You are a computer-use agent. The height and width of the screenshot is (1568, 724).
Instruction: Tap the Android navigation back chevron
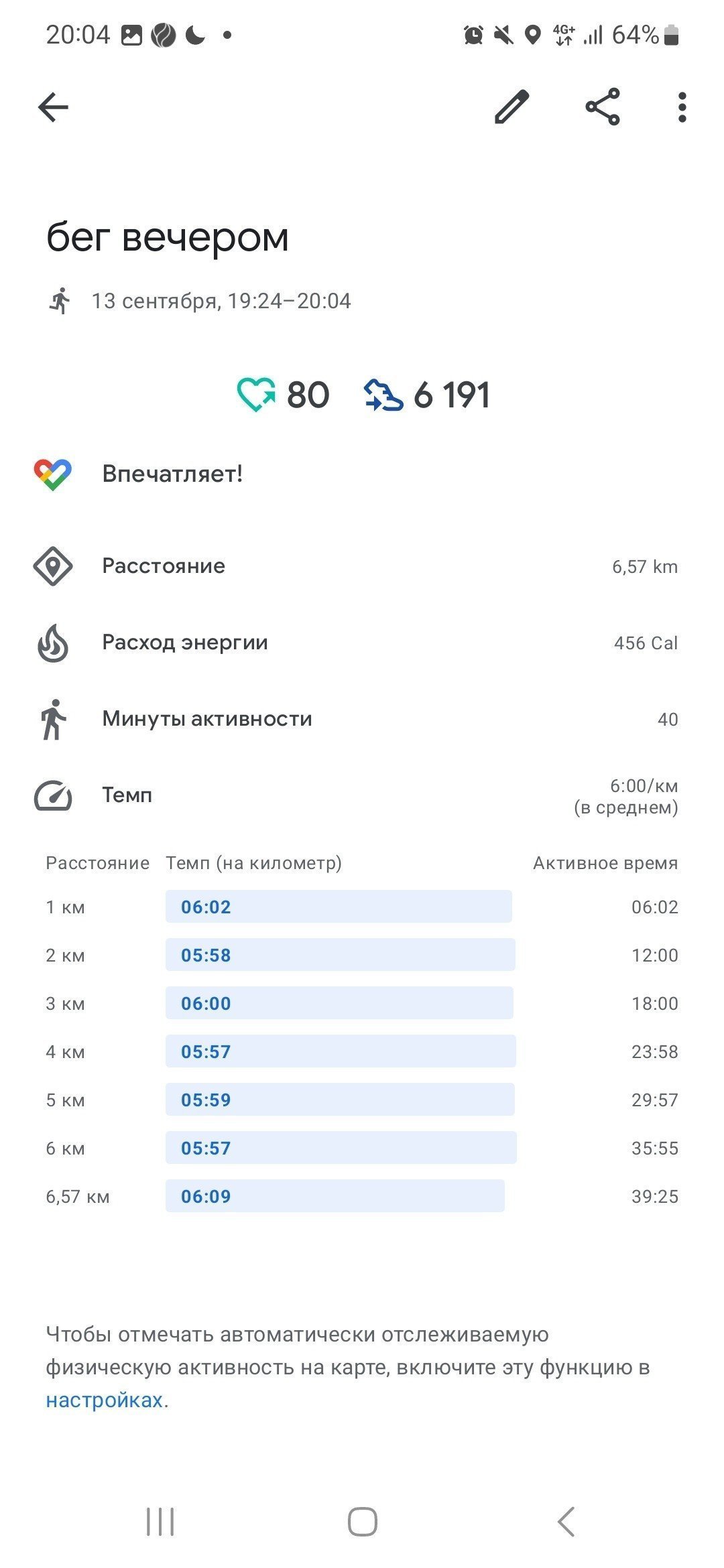(x=566, y=1522)
